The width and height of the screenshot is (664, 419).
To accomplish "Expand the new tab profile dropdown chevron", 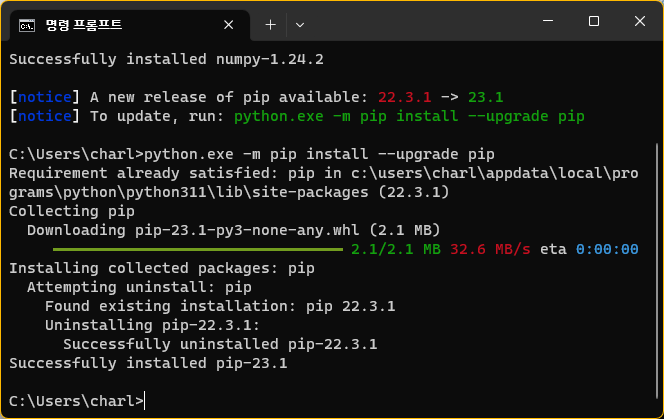I will tap(300, 25).
